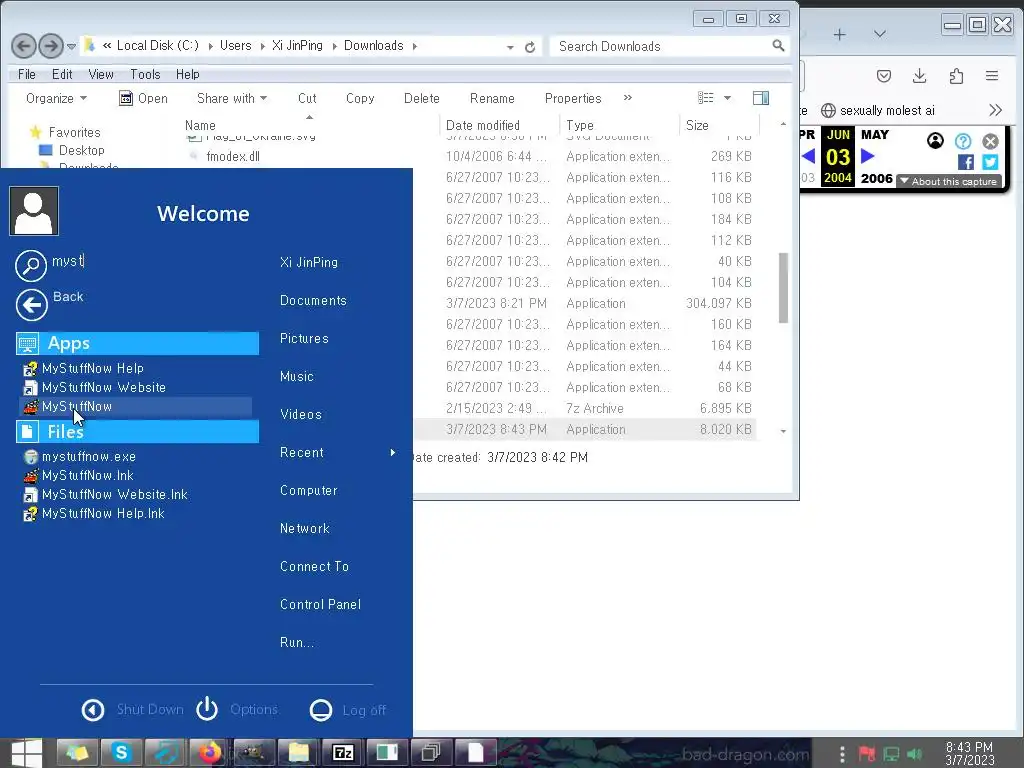Go to next Wayback capture arrow
The height and width of the screenshot is (768, 1024).
(867, 156)
